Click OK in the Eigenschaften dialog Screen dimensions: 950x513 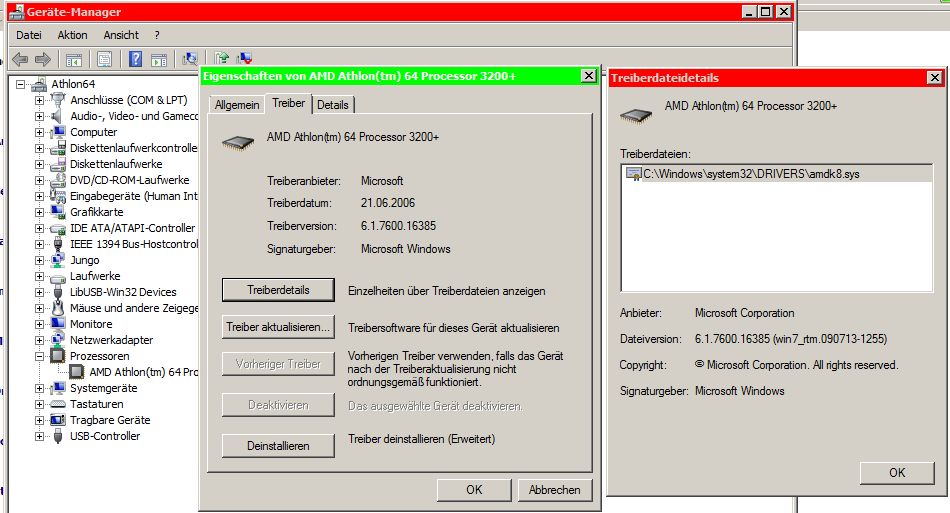tap(474, 490)
